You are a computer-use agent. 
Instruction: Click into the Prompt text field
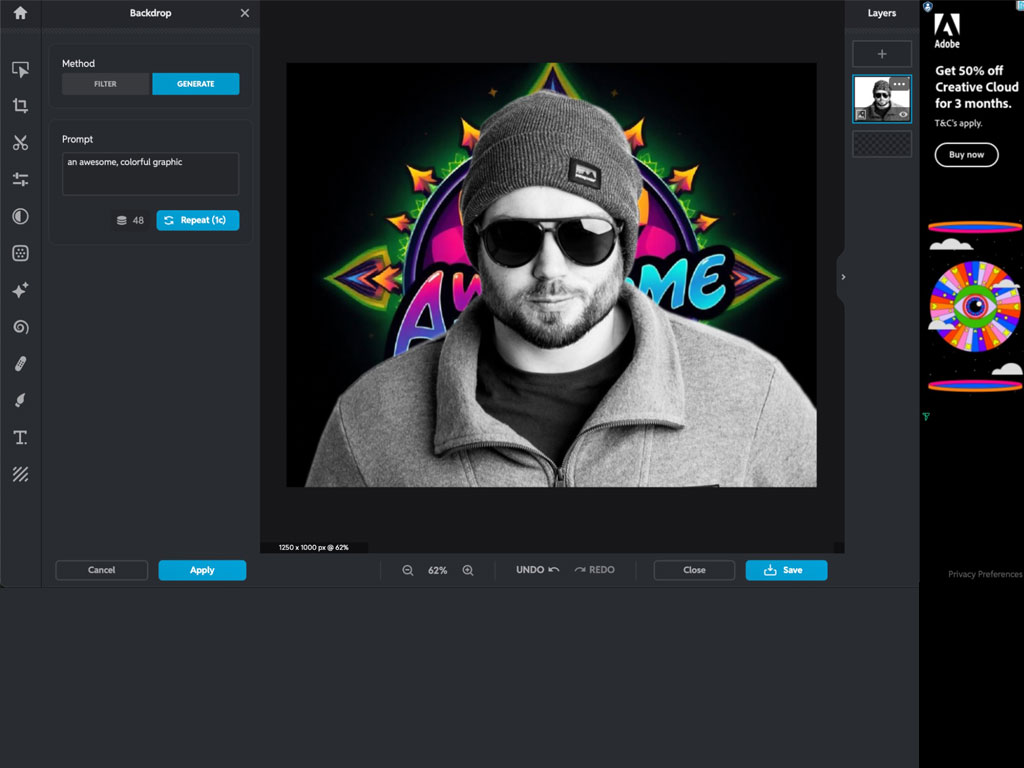150,174
